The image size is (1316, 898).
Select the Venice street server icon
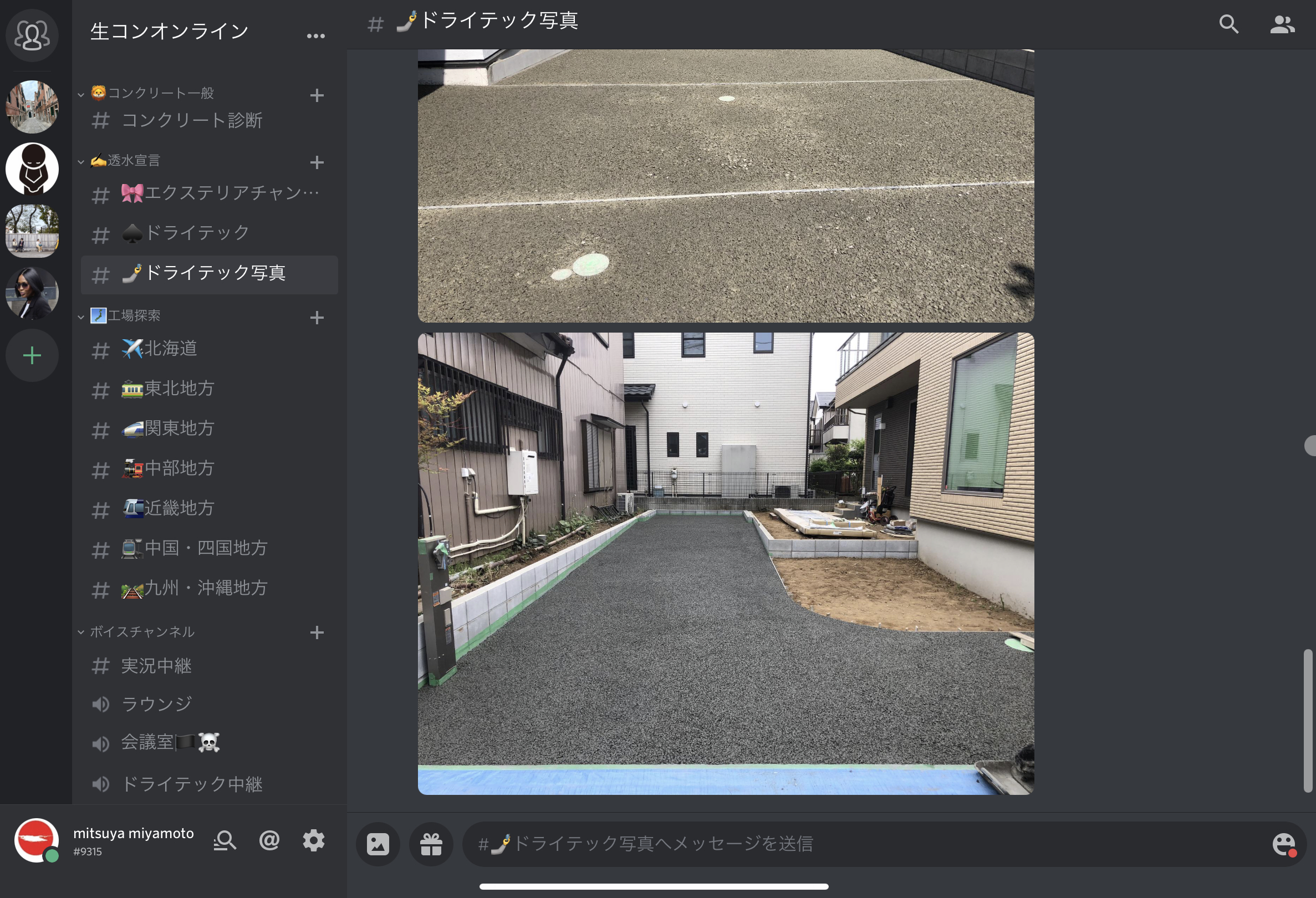32,106
